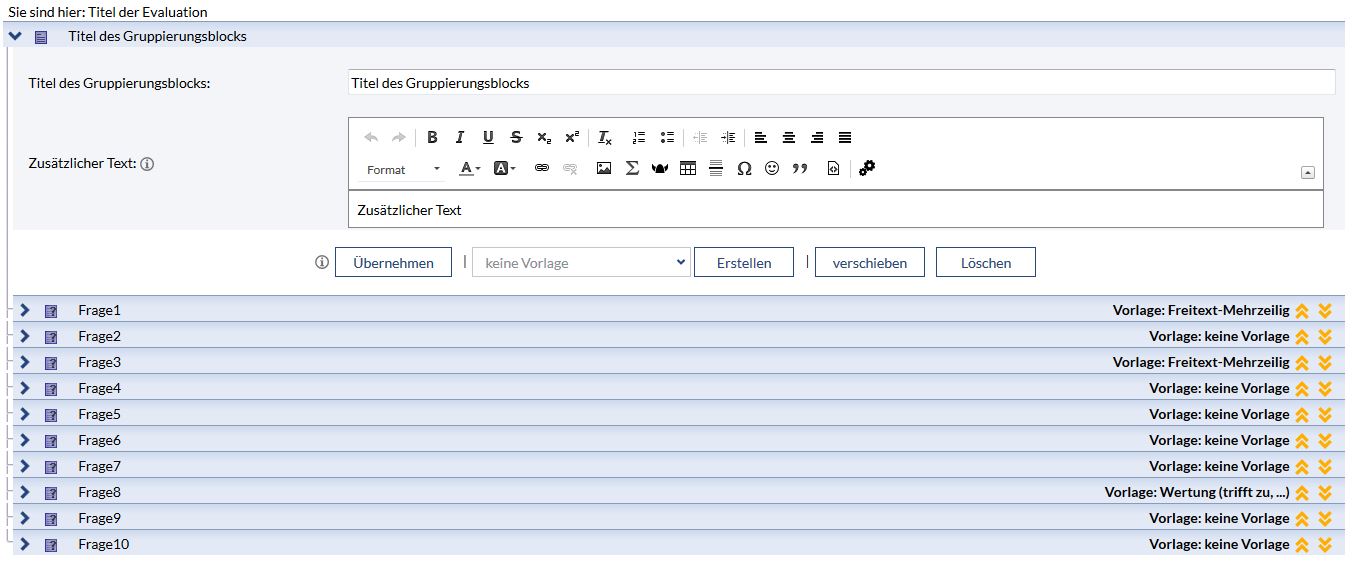Expand the Frage8 question row
This screenshot has height=565, width=1352.
[x=25, y=492]
